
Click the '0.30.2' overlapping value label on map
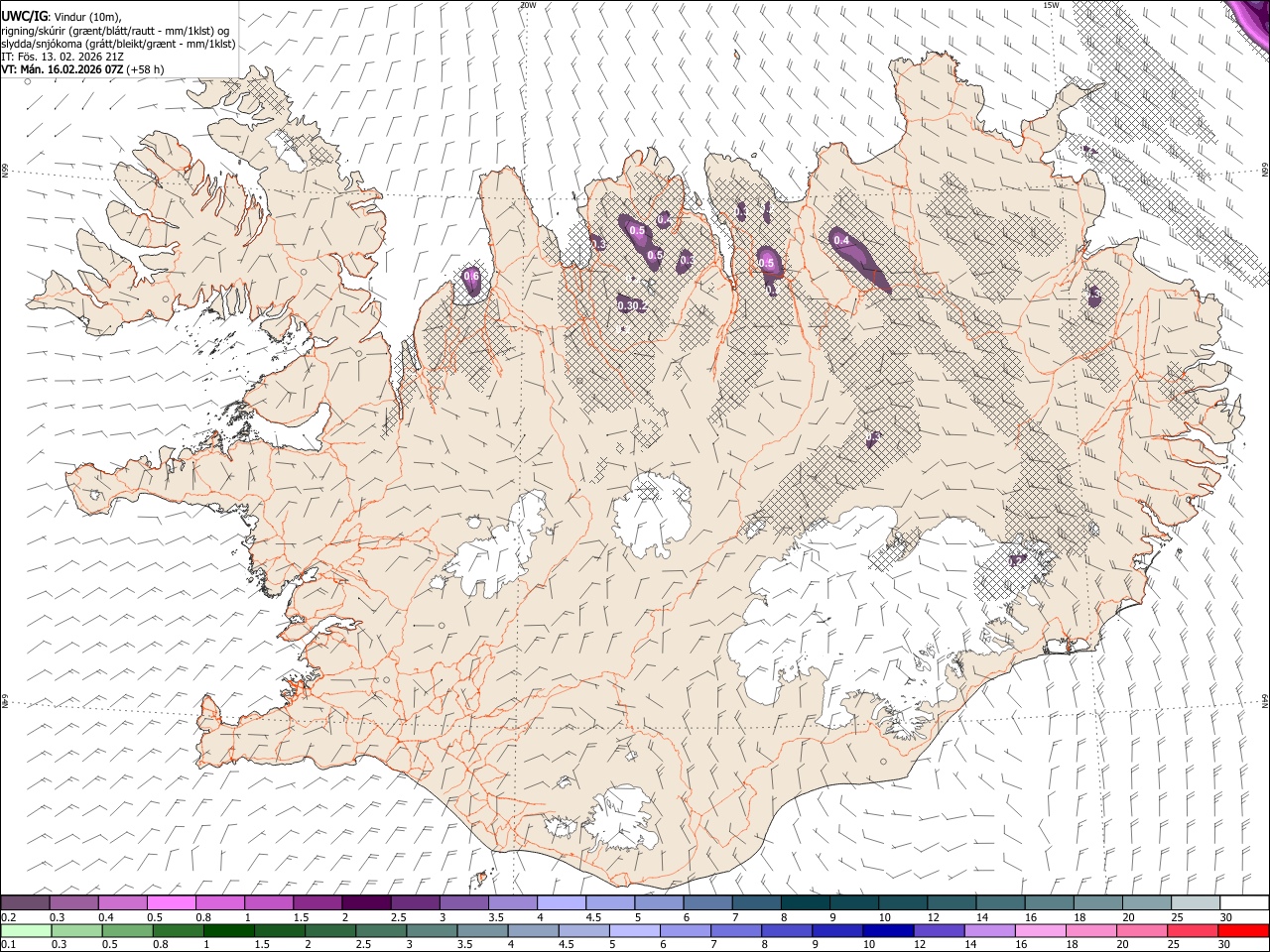coord(632,306)
